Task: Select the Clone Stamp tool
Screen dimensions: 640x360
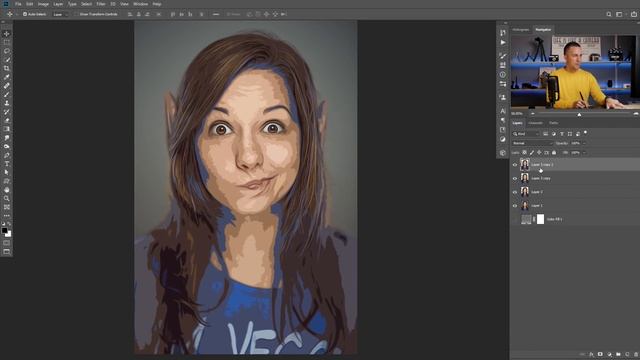Action: point(7,103)
